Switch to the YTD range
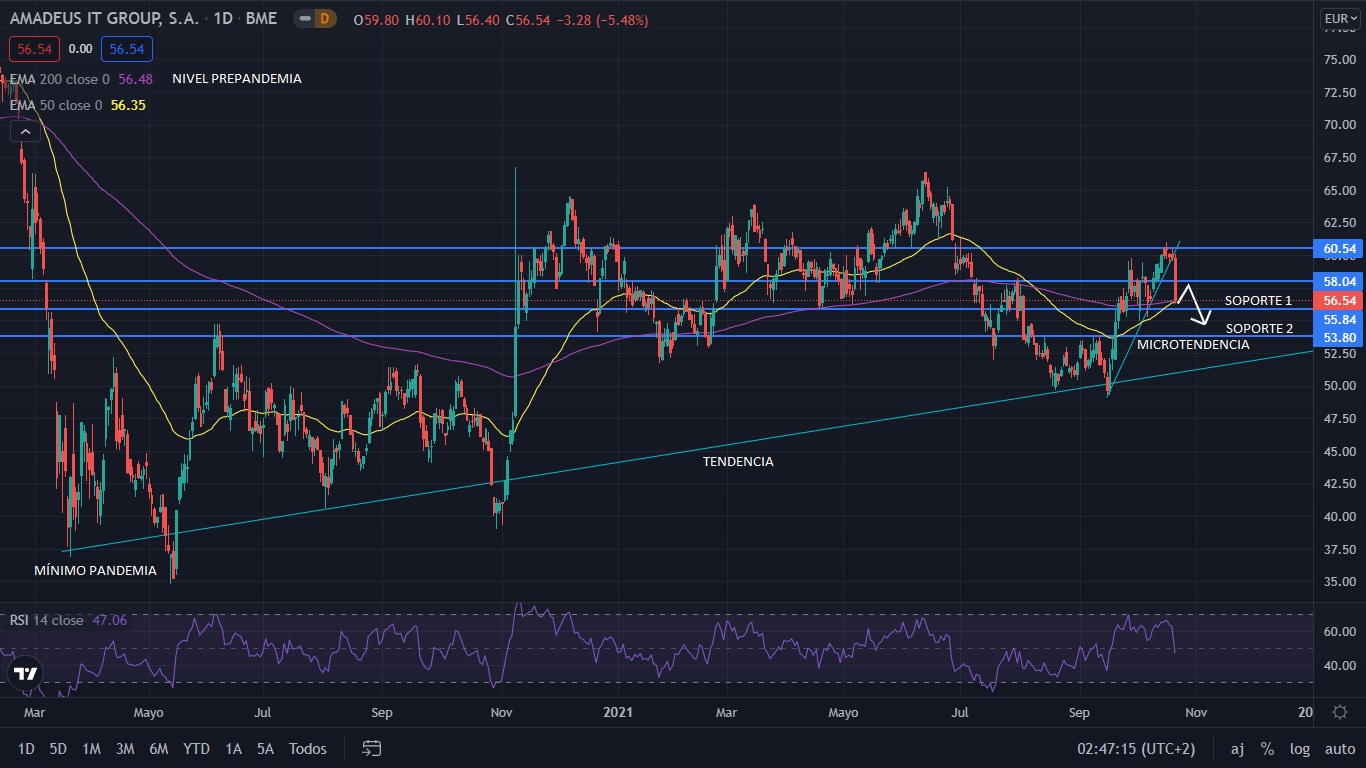 click(196, 748)
